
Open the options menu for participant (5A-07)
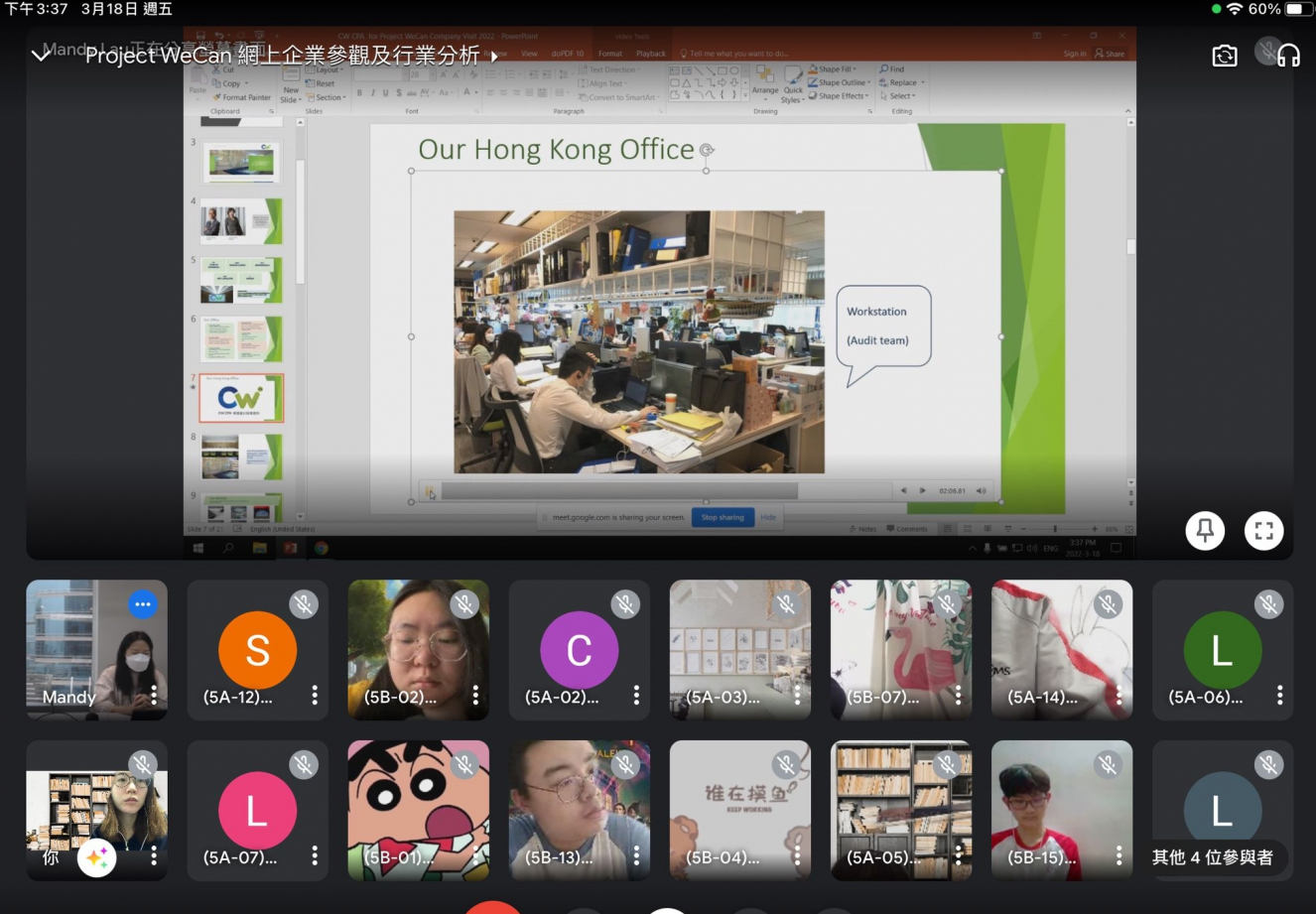[315, 855]
